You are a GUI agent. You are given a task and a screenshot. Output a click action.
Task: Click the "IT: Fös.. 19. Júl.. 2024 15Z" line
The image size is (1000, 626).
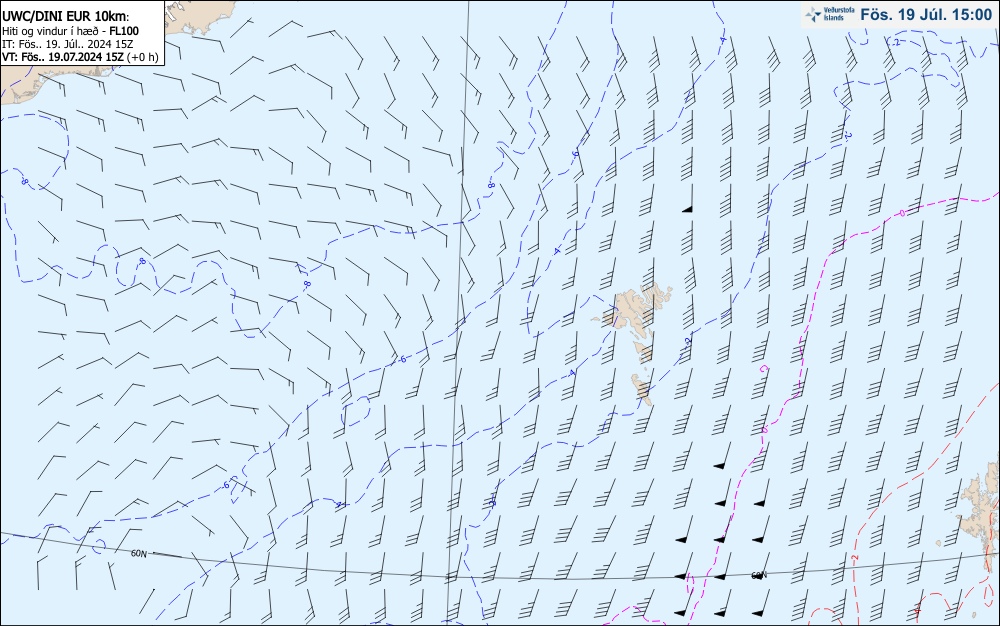[x=68, y=44]
